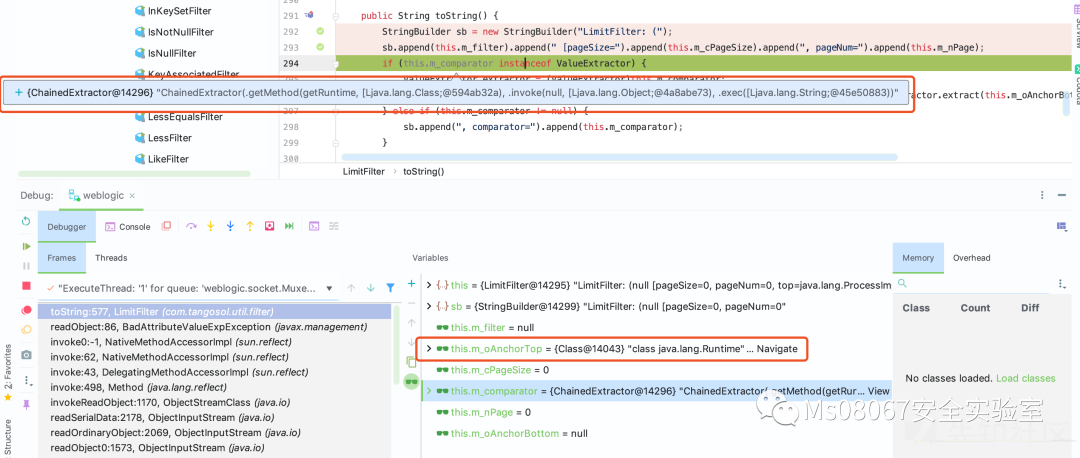
Task: Switch to the Threads tab
Action: point(111,258)
